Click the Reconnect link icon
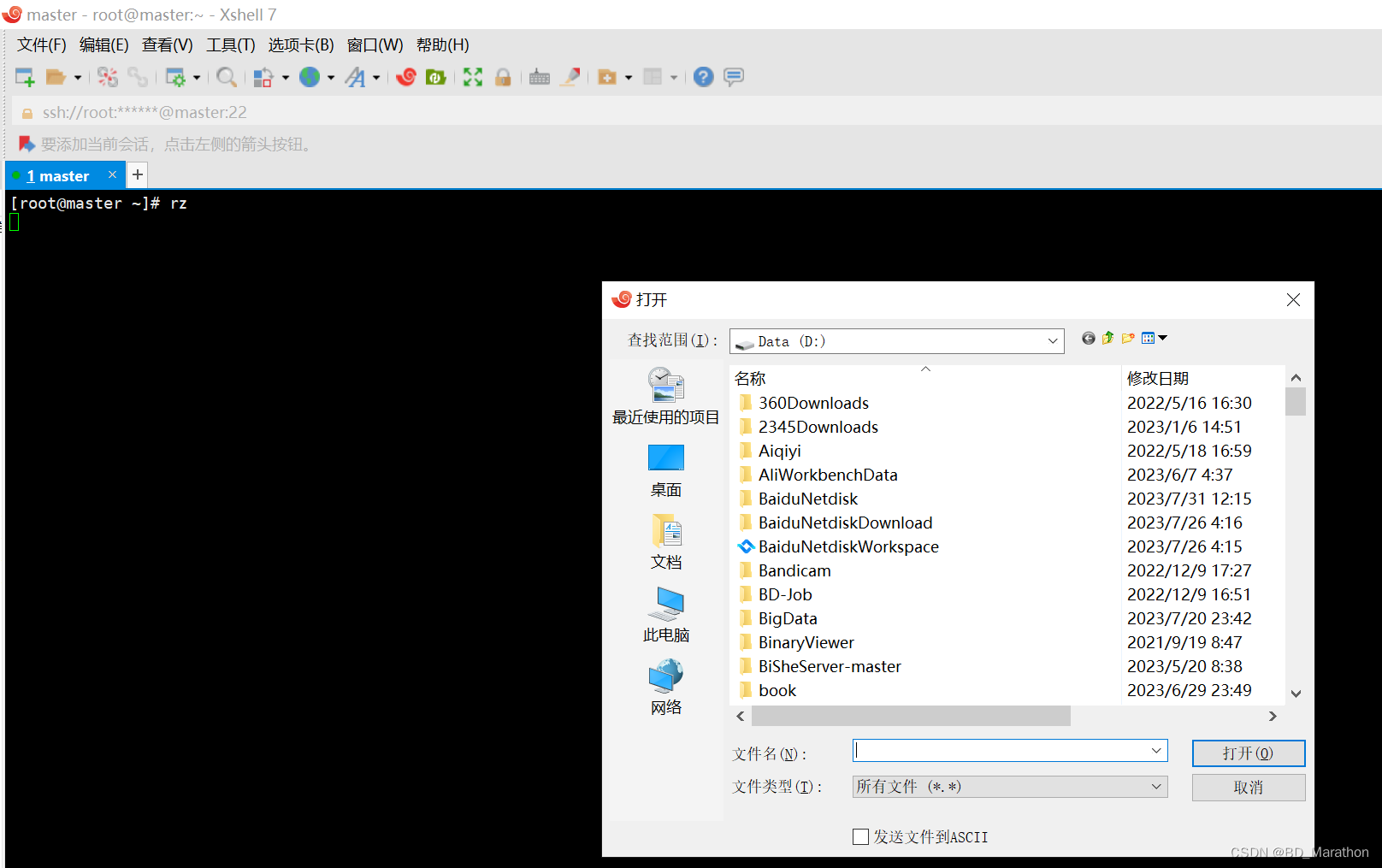The height and width of the screenshot is (868, 1382). coord(137,77)
